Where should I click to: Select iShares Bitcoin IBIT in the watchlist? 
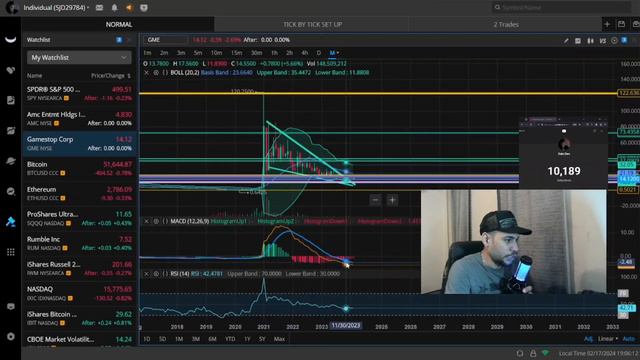[x=79, y=318]
